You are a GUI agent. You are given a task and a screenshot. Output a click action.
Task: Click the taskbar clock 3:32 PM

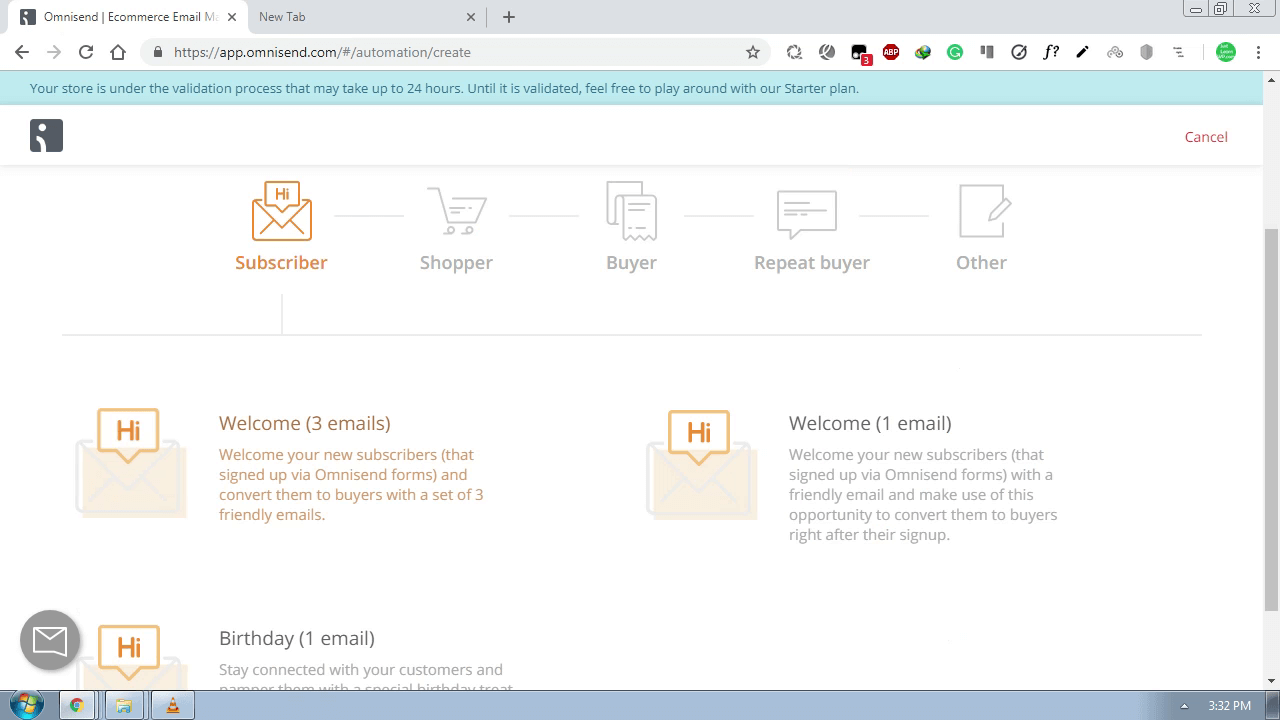[1229, 705]
